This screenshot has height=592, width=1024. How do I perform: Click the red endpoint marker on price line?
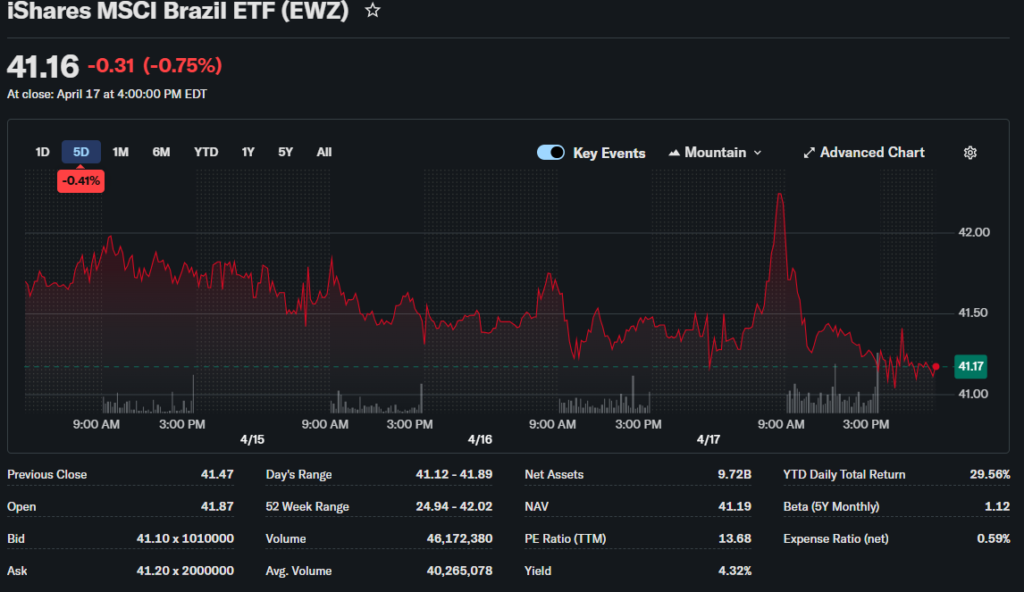(x=936, y=367)
